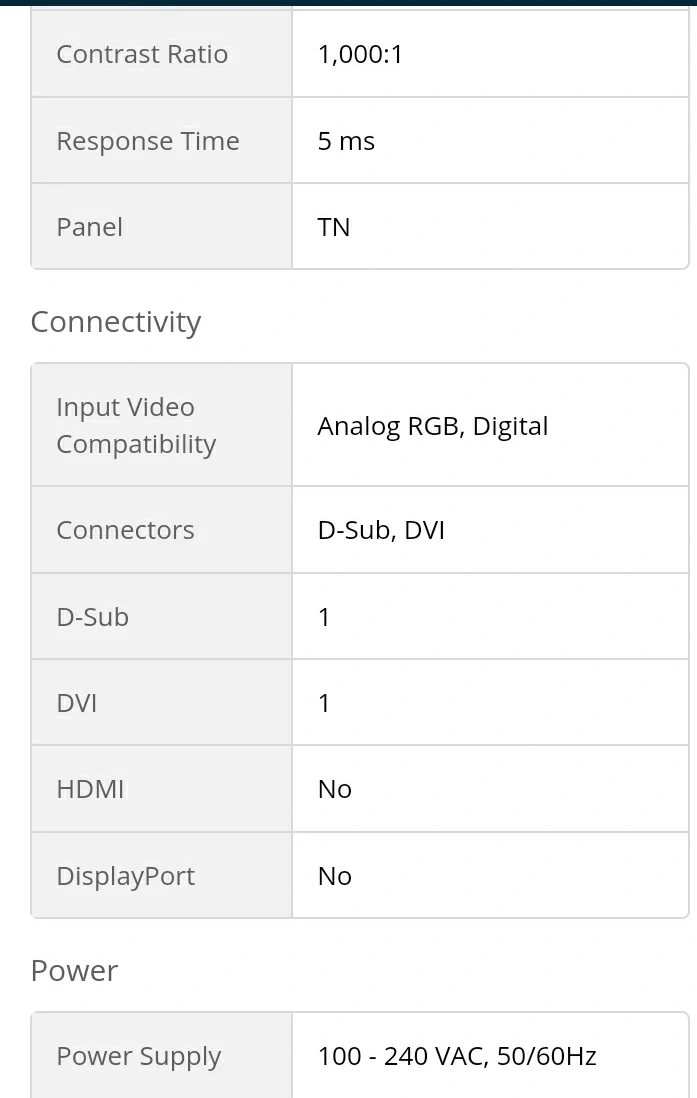The image size is (697, 1098).
Task: Click the DisplayPort row label
Action: (x=126, y=876)
